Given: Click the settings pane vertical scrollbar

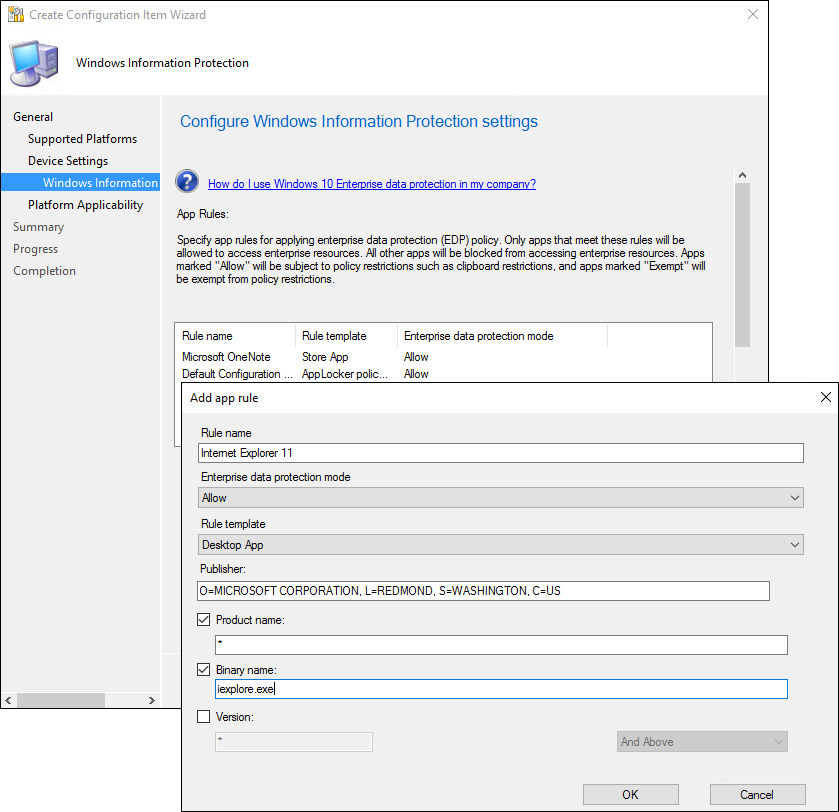Looking at the screenshot, I should (742, 260).
